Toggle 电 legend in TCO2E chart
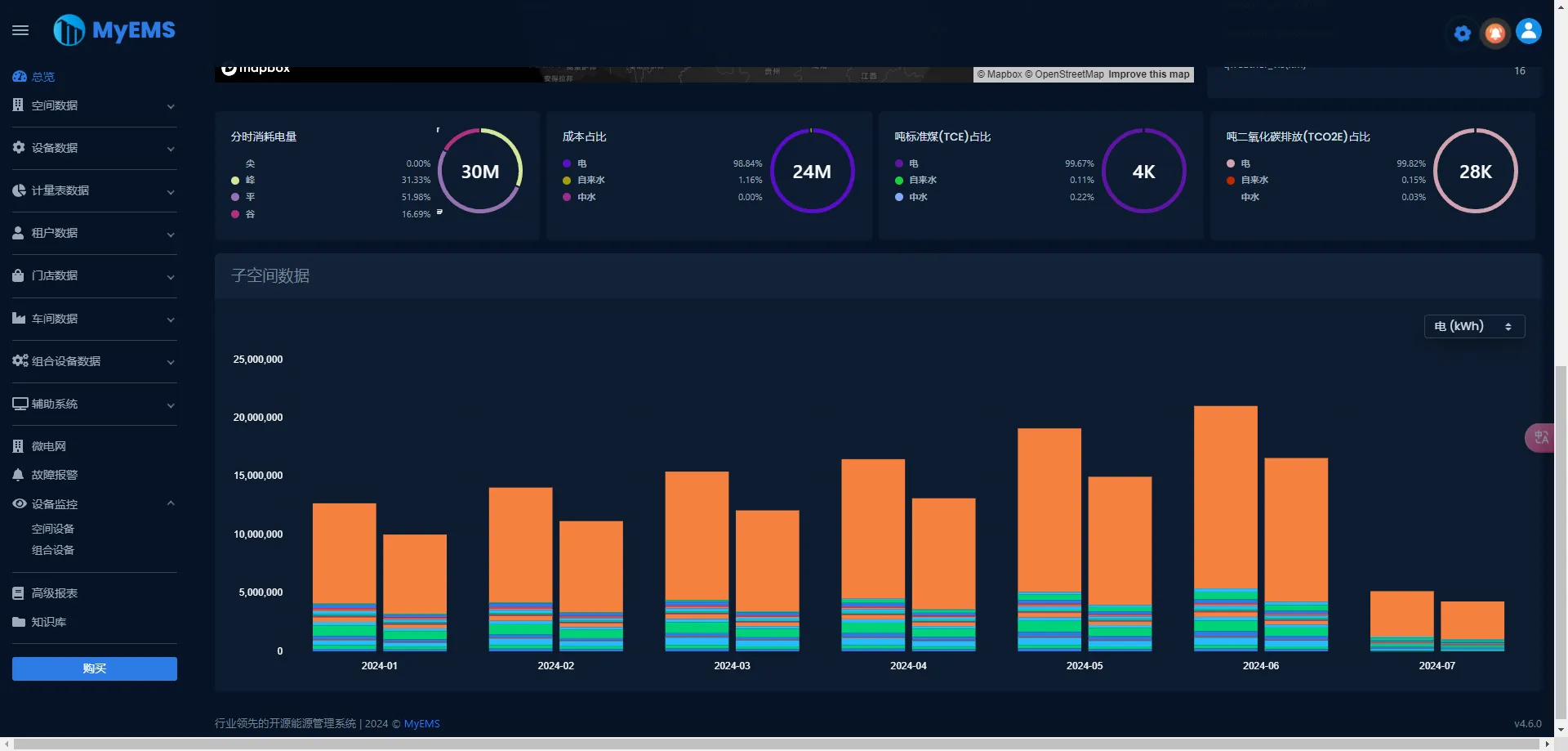Viewport: 1568px width, 751px height. click(x=1238, y=163)
